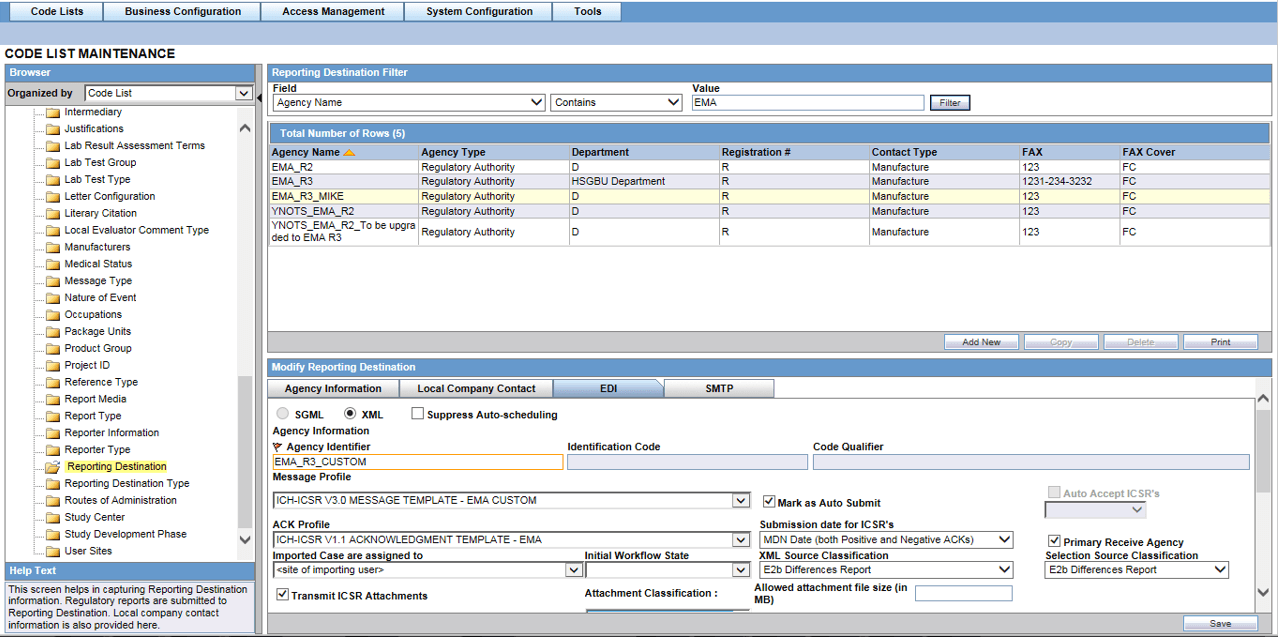This screenshot has width=1278, height=637.
Task: Click the Filter button
Action: [950, 103]
